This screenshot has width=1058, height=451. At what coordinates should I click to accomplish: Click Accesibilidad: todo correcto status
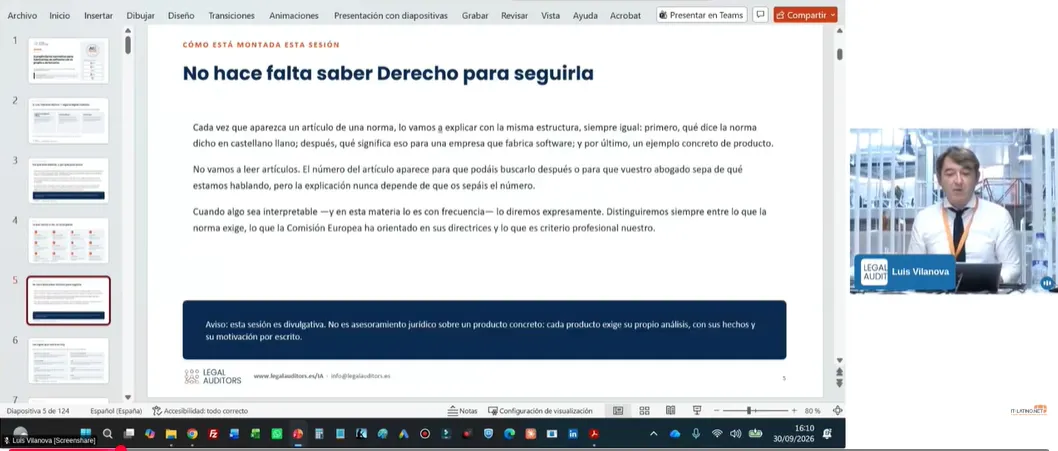[200, 410]
